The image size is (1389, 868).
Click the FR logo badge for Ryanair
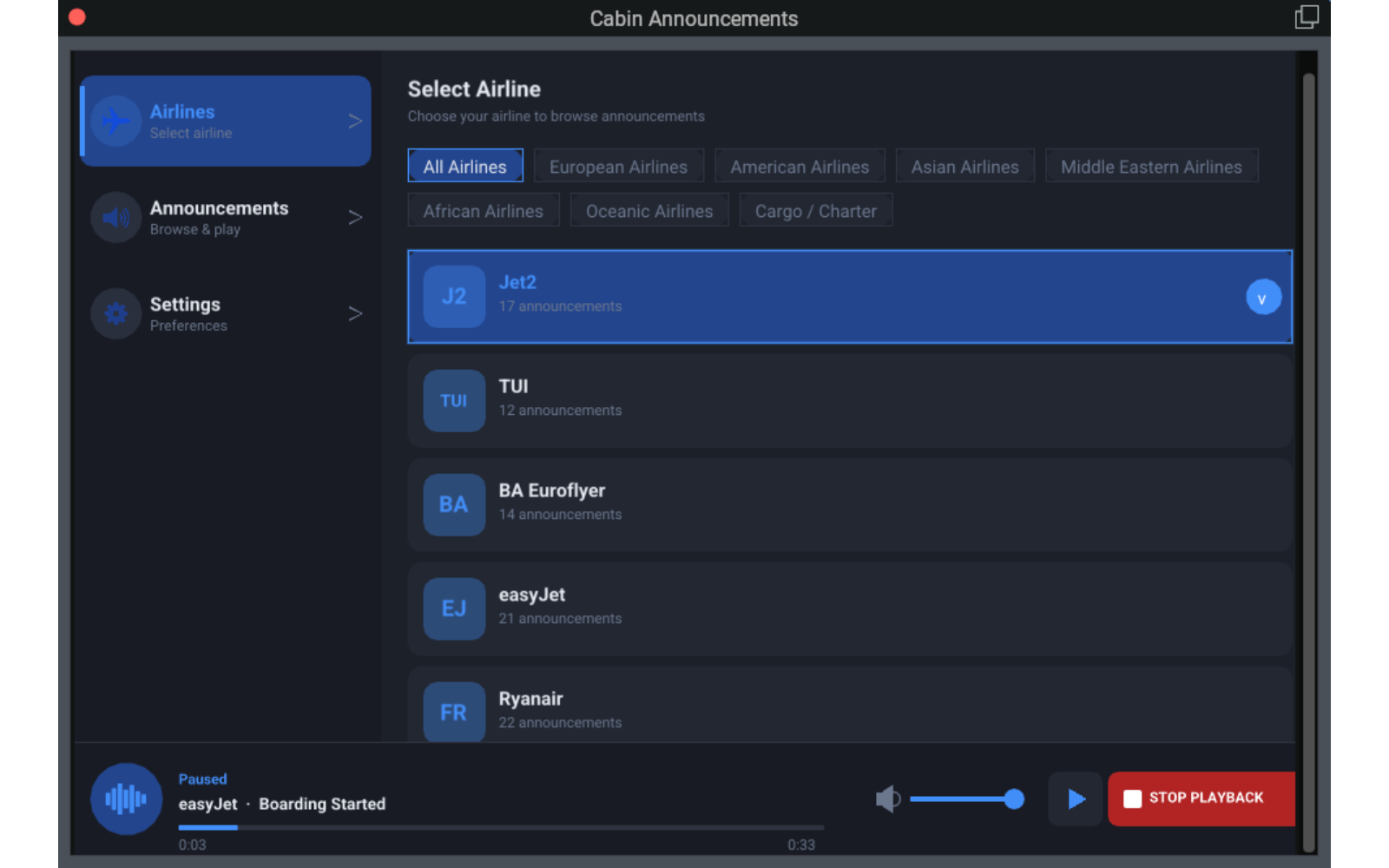pyautogui.click(x=454, y=712)
